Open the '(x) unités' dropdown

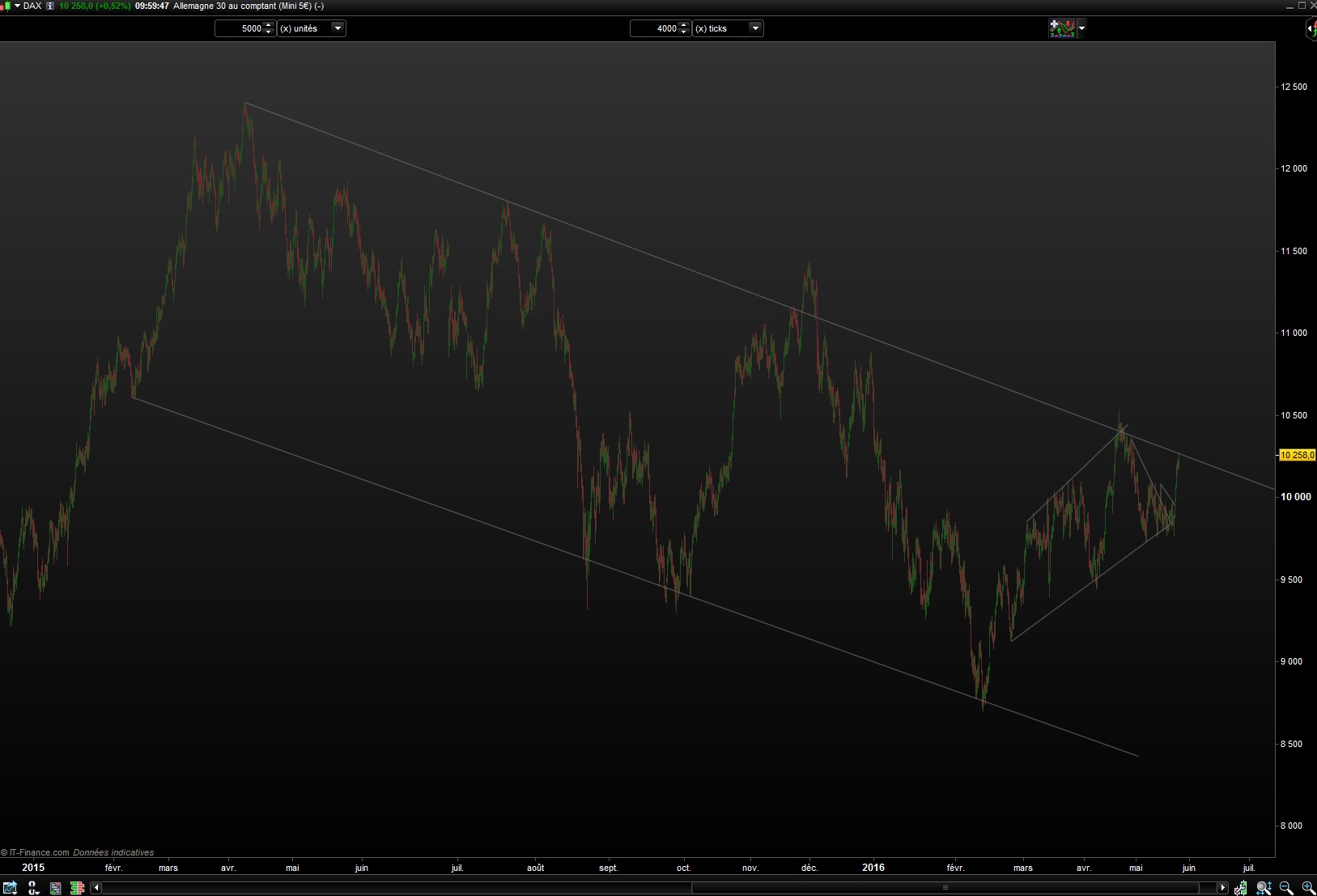click(x=312, y=28)
